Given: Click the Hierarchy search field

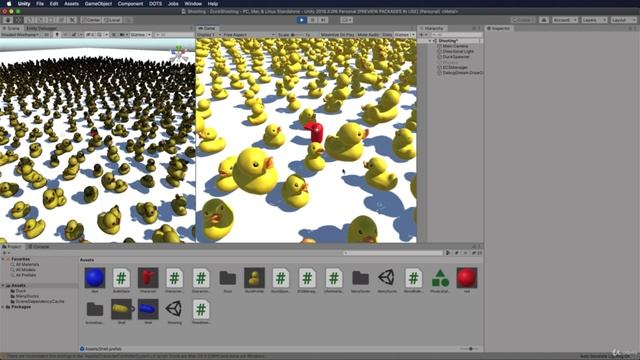Looking at the screenshot, I should [456, 35].
